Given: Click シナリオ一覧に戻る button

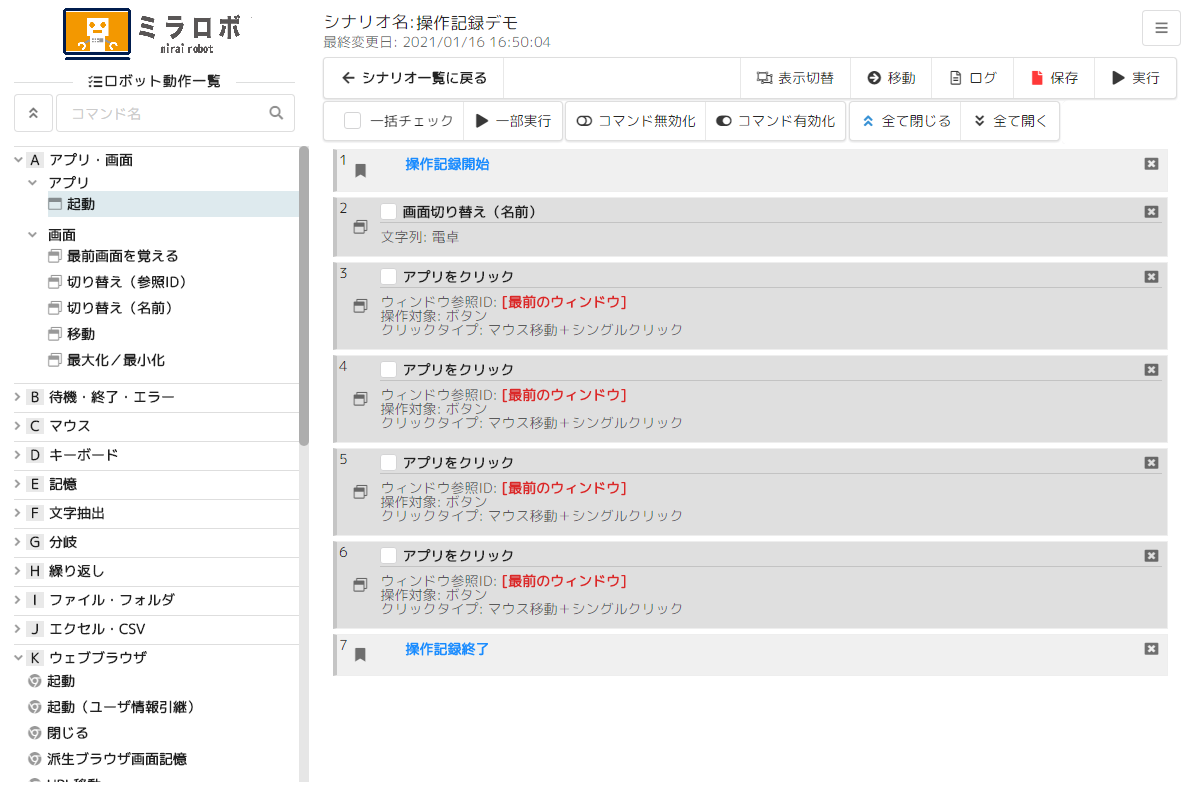Looking at the screenshot, I should [x=413, y=78].
